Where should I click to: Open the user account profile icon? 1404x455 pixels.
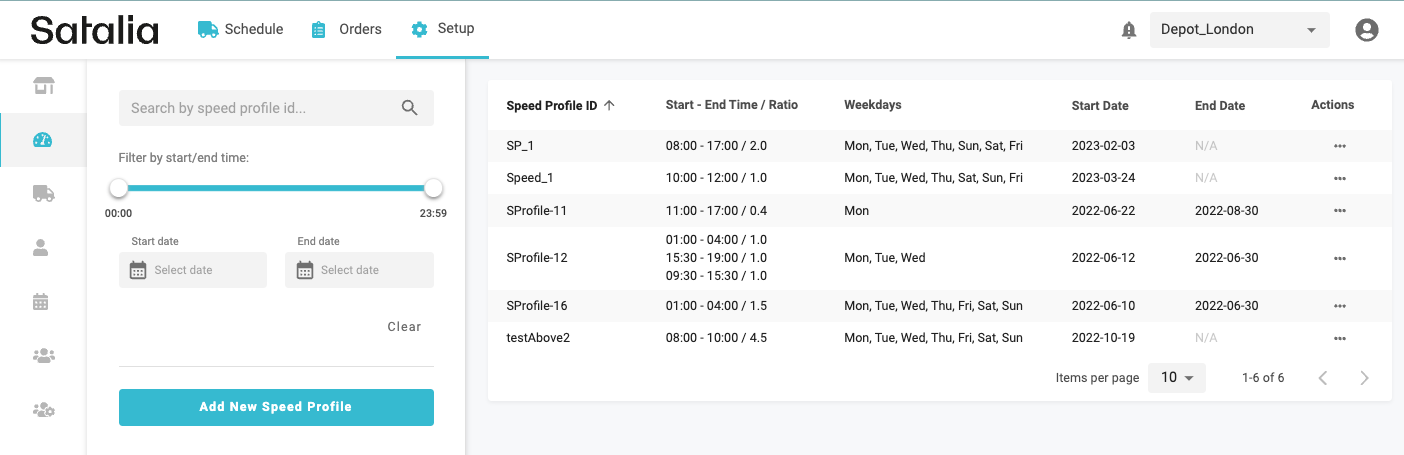tap(1366, 30)
